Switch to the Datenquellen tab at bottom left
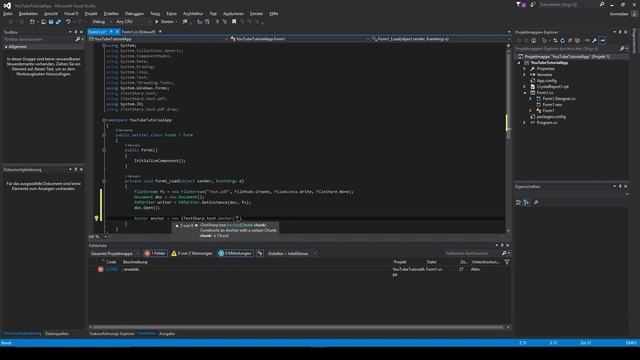 point(57,333)
